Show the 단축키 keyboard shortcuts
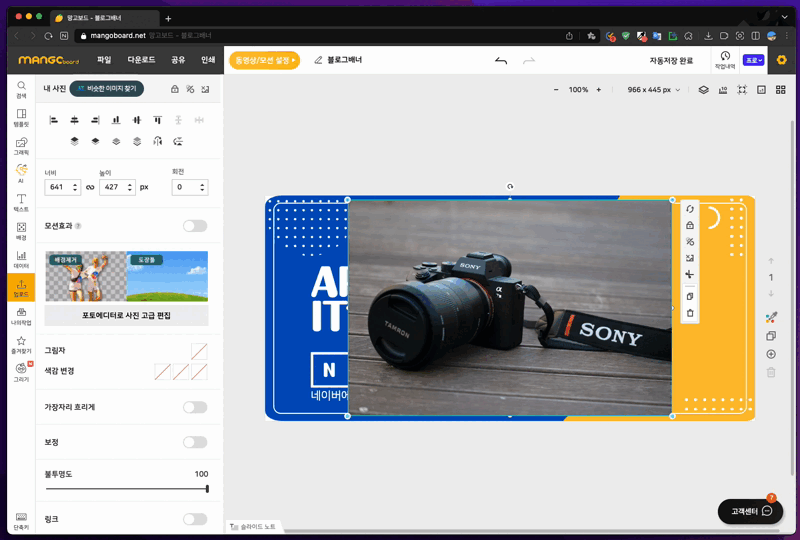Viewport: 800px width, 540px height. tap(21, 521)
